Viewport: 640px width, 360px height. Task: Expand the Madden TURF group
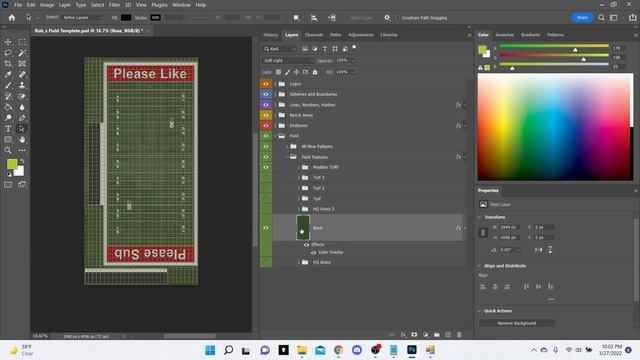click(298, 167)
